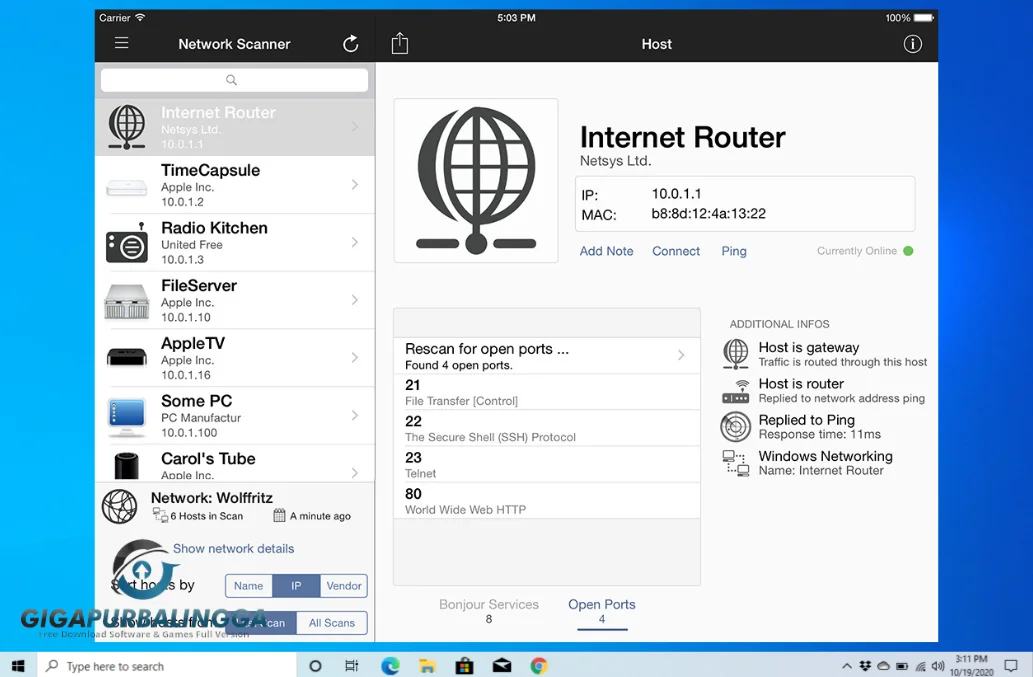Click the Internet Router globe list icon
Viewport: 1033px width, 677px height.
(126, 126)
